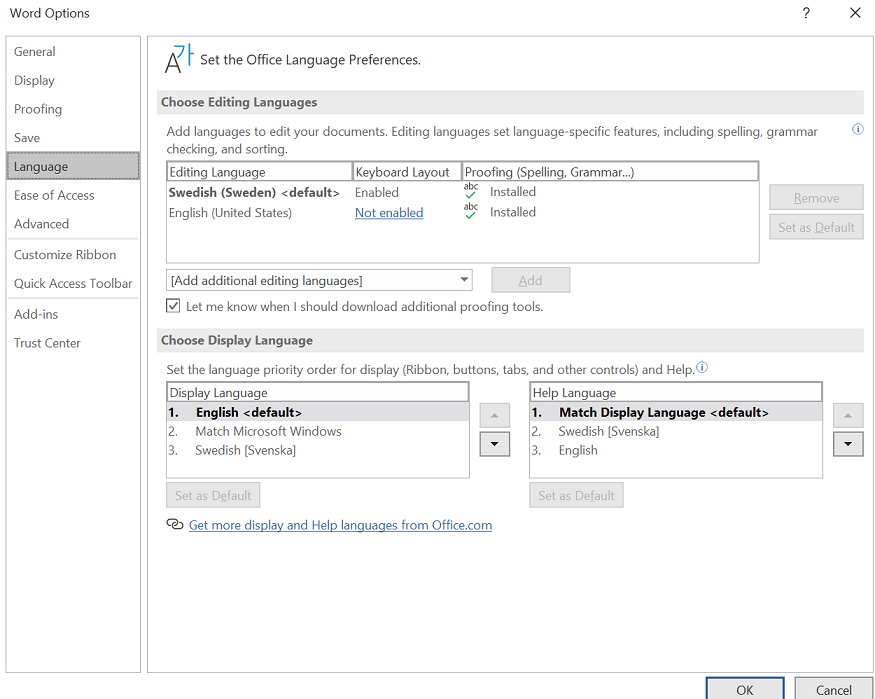Screen dimensions: 875x699
Task: Go to the Save category
Action: coord(73,137)
